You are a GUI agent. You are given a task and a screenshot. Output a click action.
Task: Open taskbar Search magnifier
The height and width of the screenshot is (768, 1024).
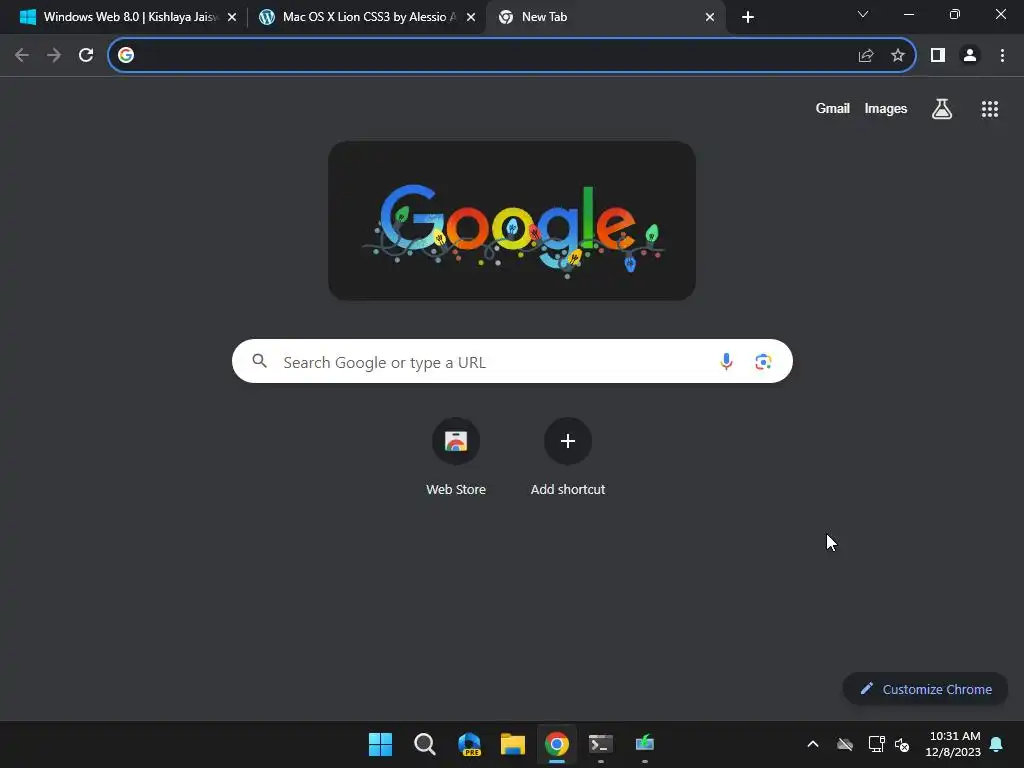[424, 744]
